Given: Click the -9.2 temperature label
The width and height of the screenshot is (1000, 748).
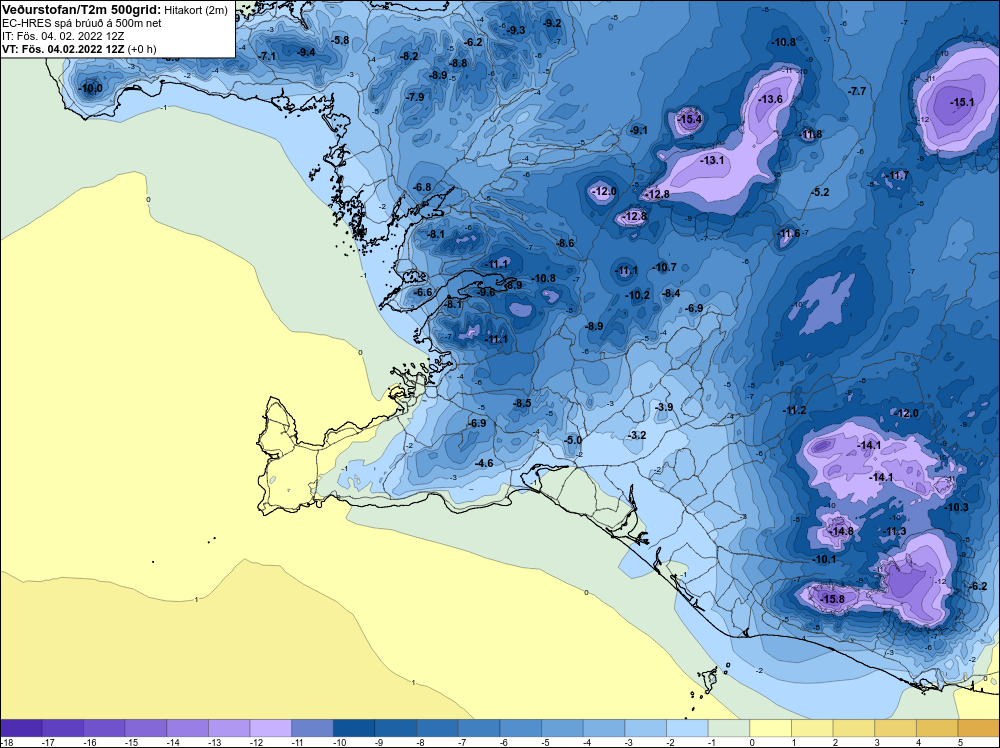Looking at the screenshot, I should [552, 23].
